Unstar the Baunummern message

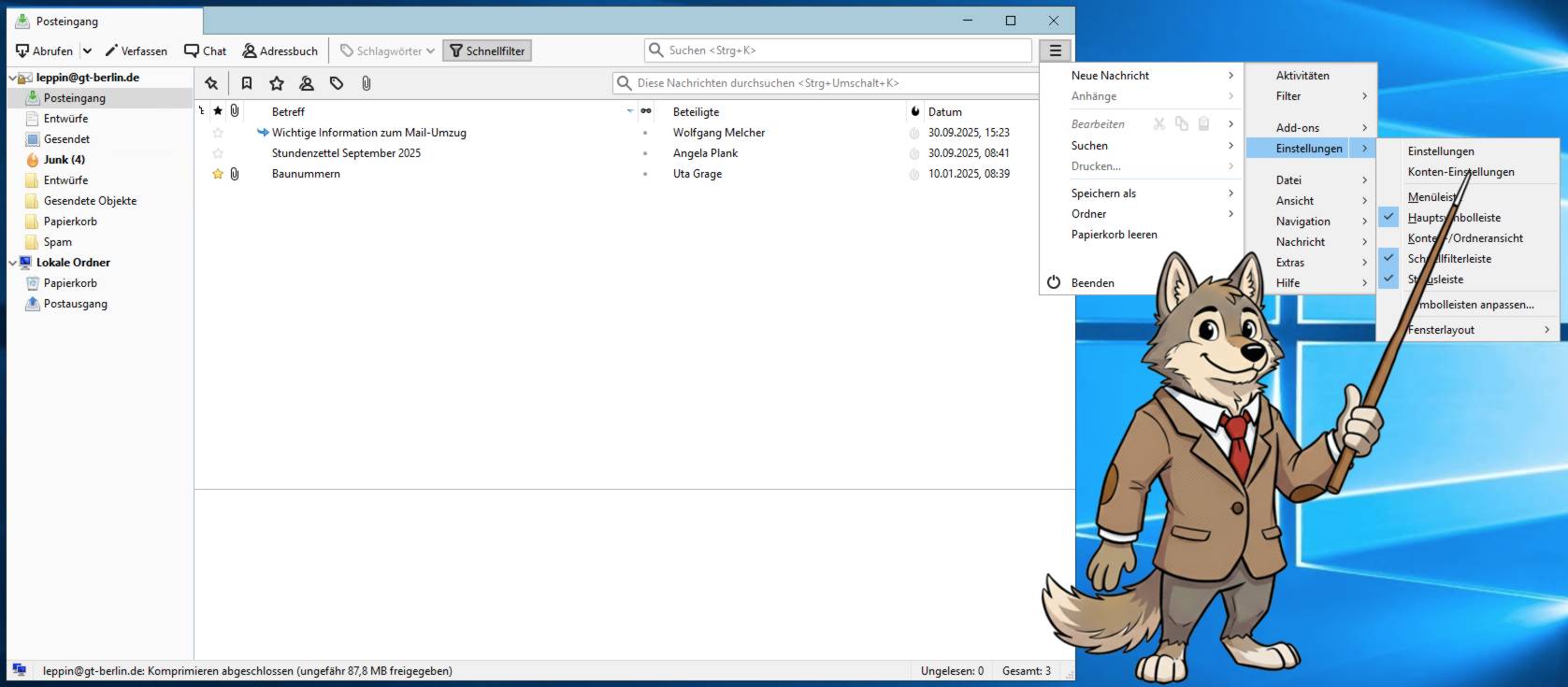tap(218, 174)
